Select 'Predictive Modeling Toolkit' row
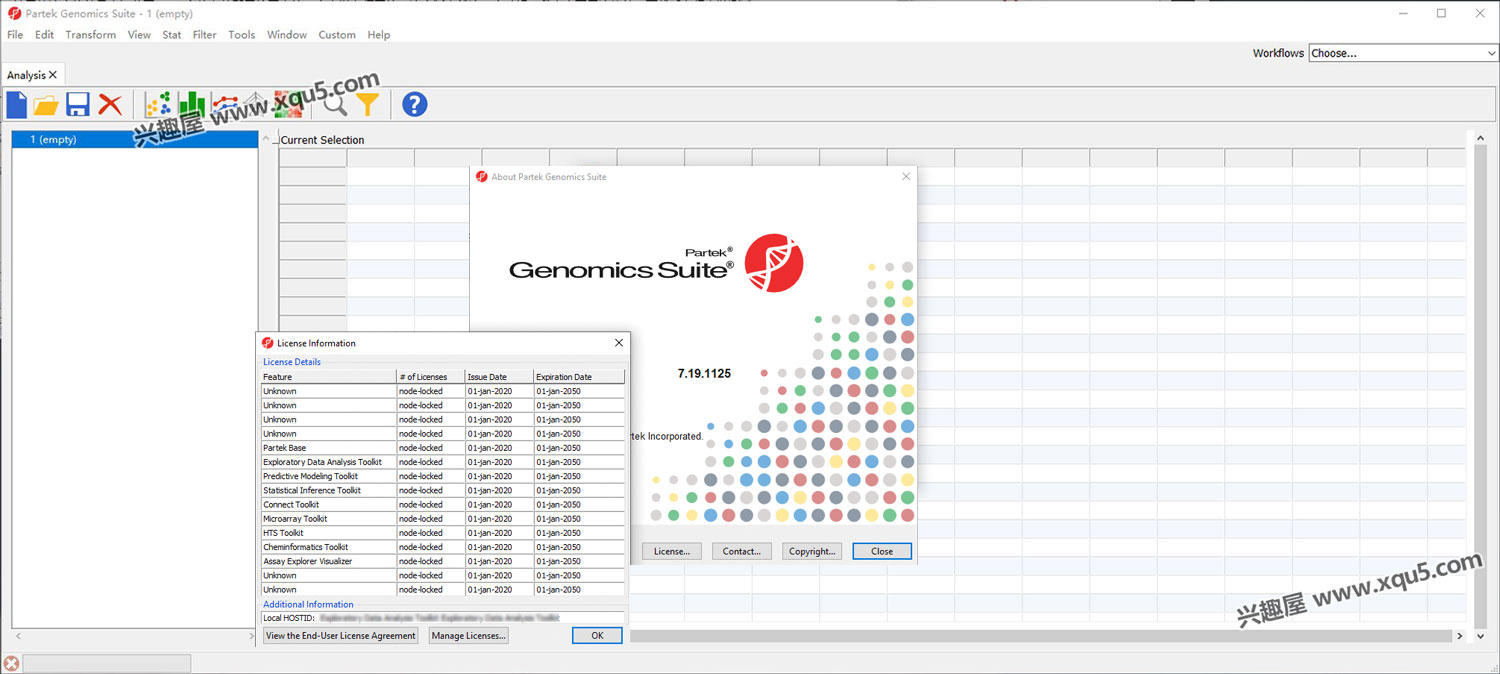1500x674 pixels. click(x=443, y=476)
